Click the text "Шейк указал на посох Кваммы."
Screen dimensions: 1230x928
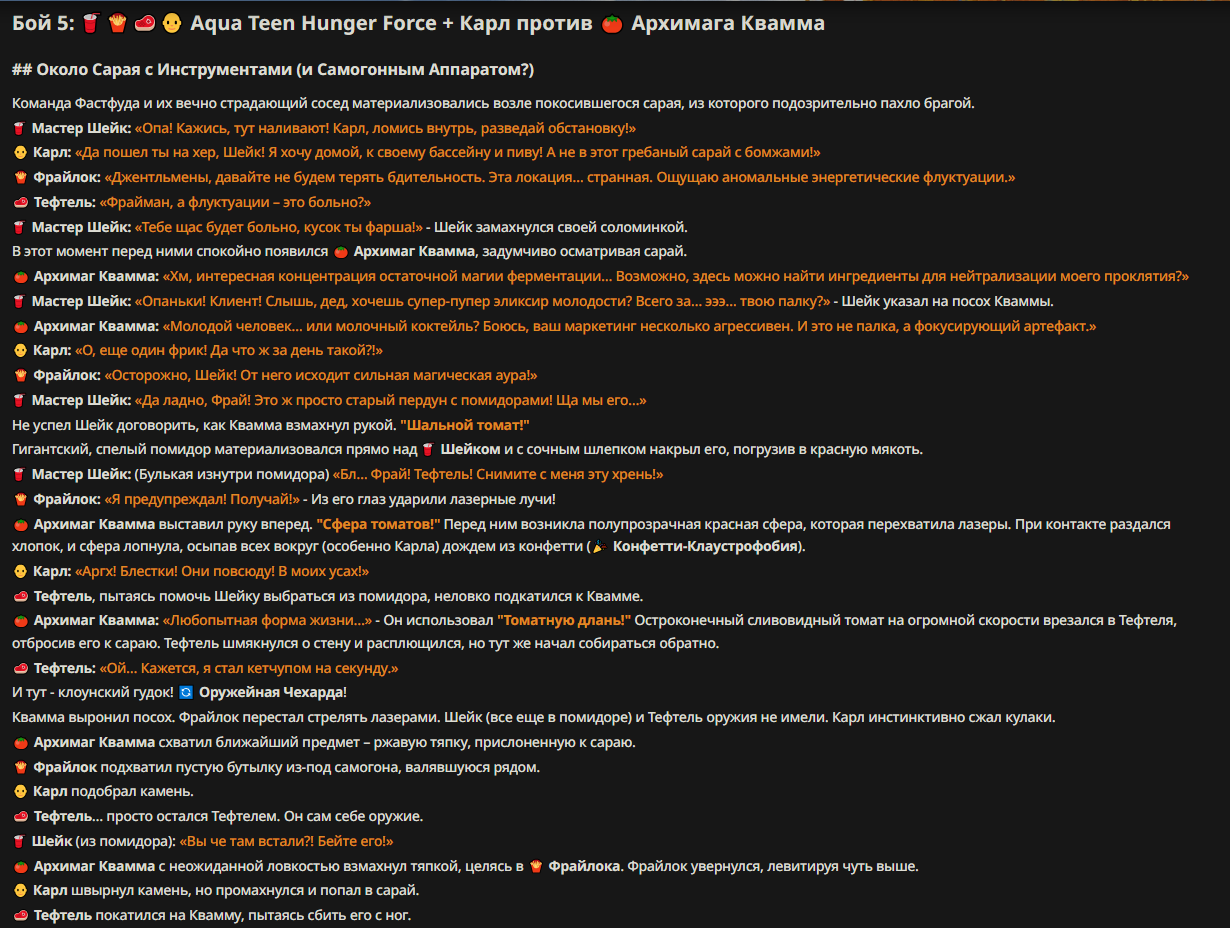[947, 302]
